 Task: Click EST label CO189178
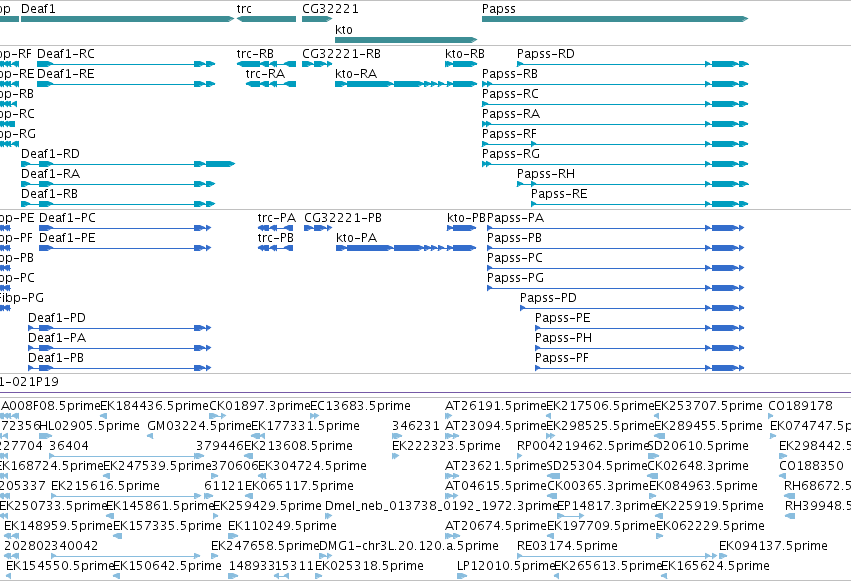(801, 406)
